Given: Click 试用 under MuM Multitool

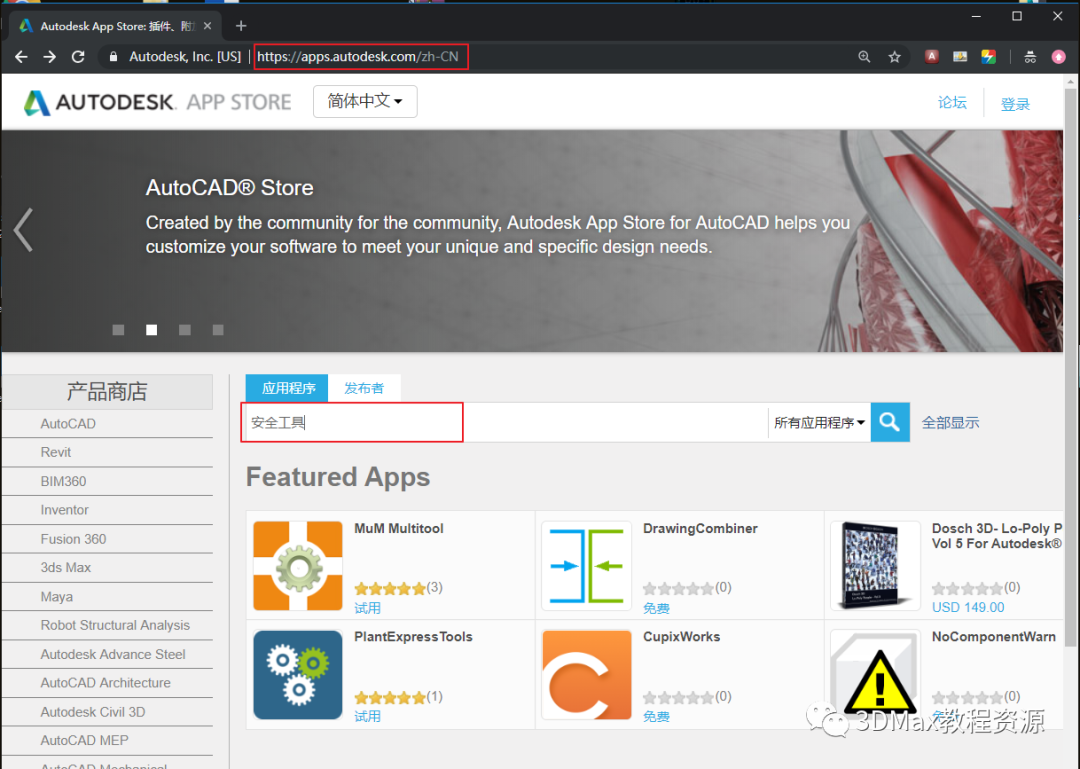Looking at the screenshot, I should (x=367, y=608).
